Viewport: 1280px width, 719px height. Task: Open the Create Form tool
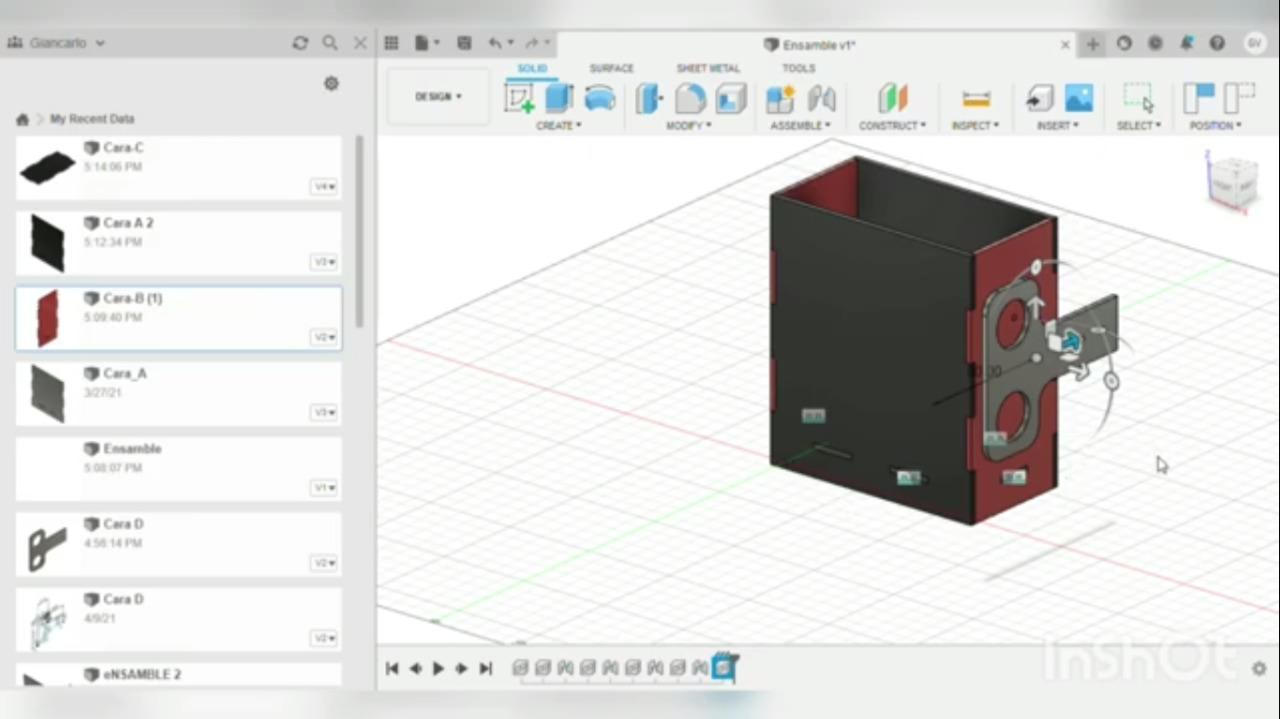point(600,98)
